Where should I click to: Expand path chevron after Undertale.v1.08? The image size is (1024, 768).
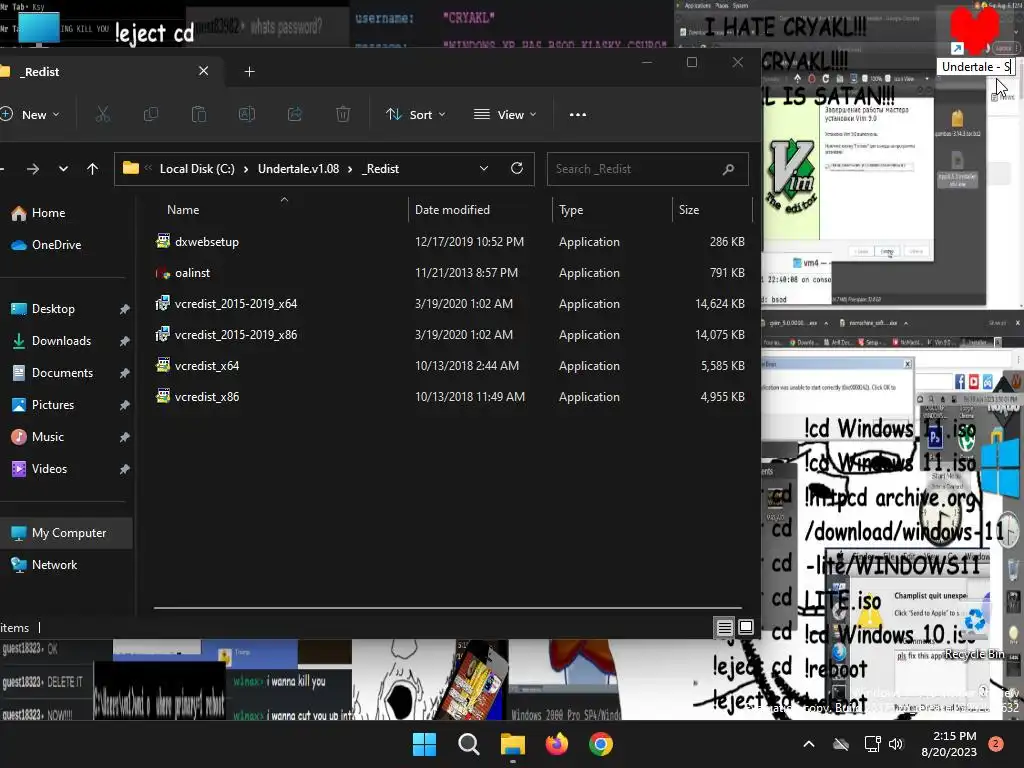(350, 169)
